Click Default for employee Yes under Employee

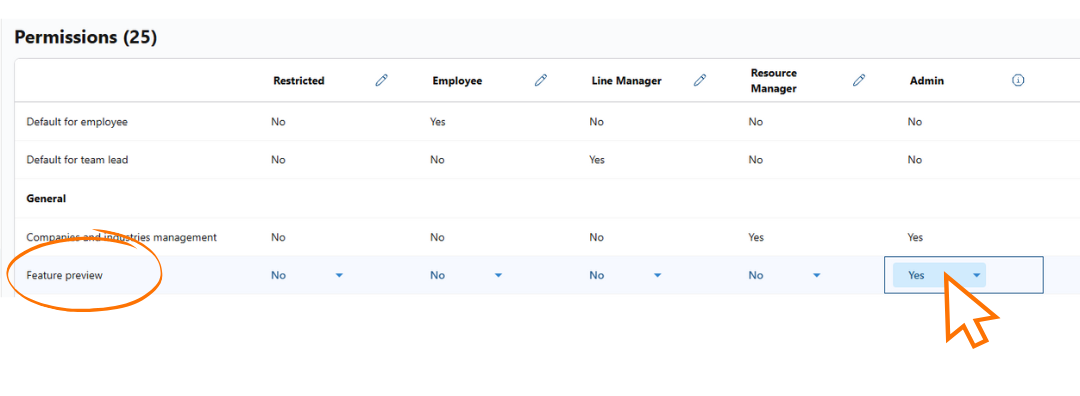[438, 122]
